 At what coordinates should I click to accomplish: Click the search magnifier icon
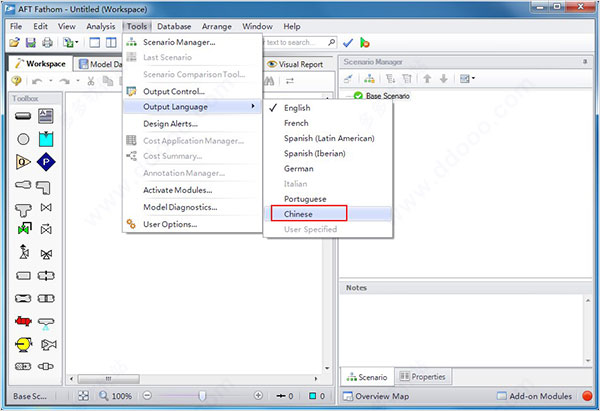332,42
